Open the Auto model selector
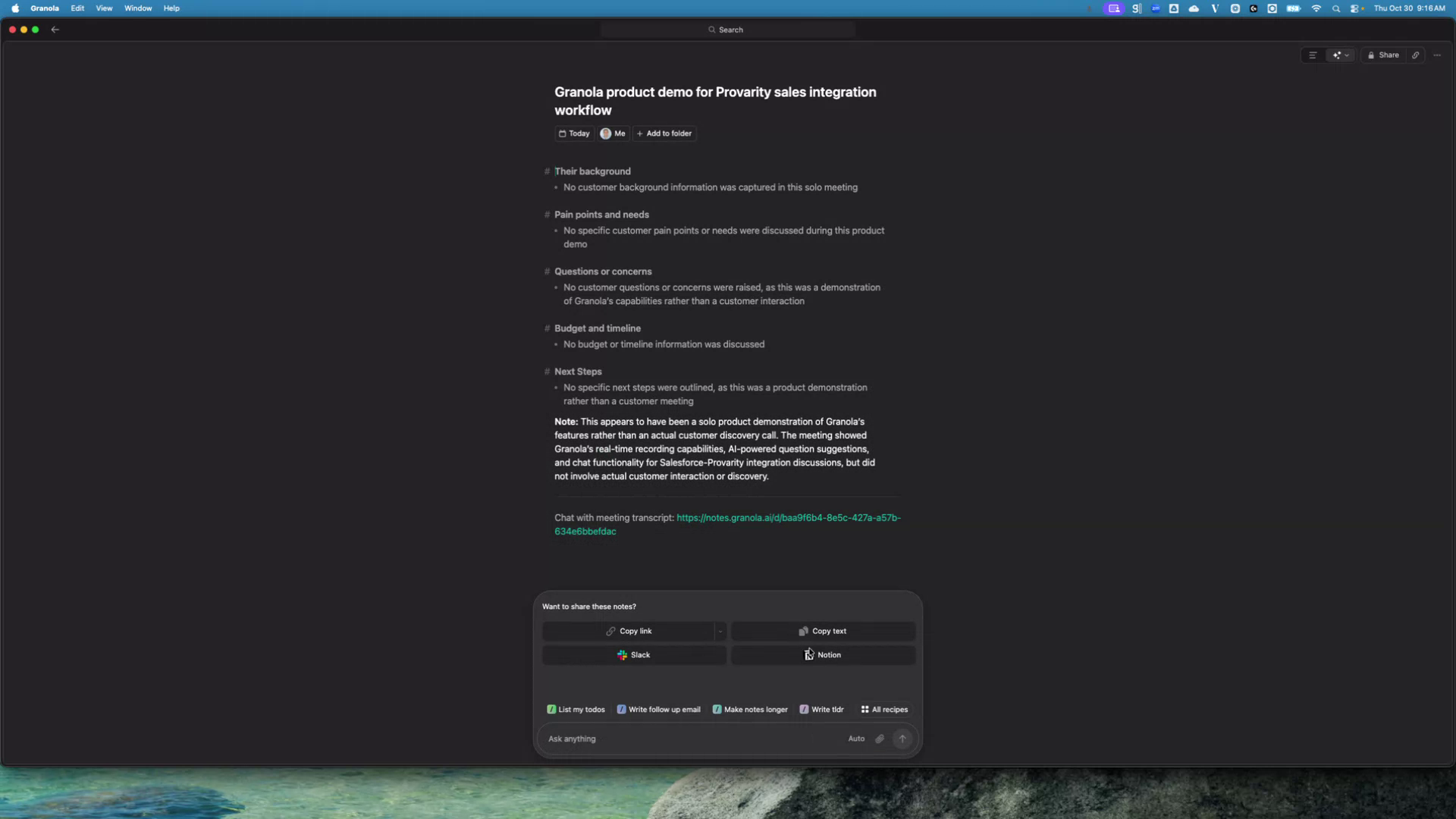1456x819 pixels. [x=856, y=739]
